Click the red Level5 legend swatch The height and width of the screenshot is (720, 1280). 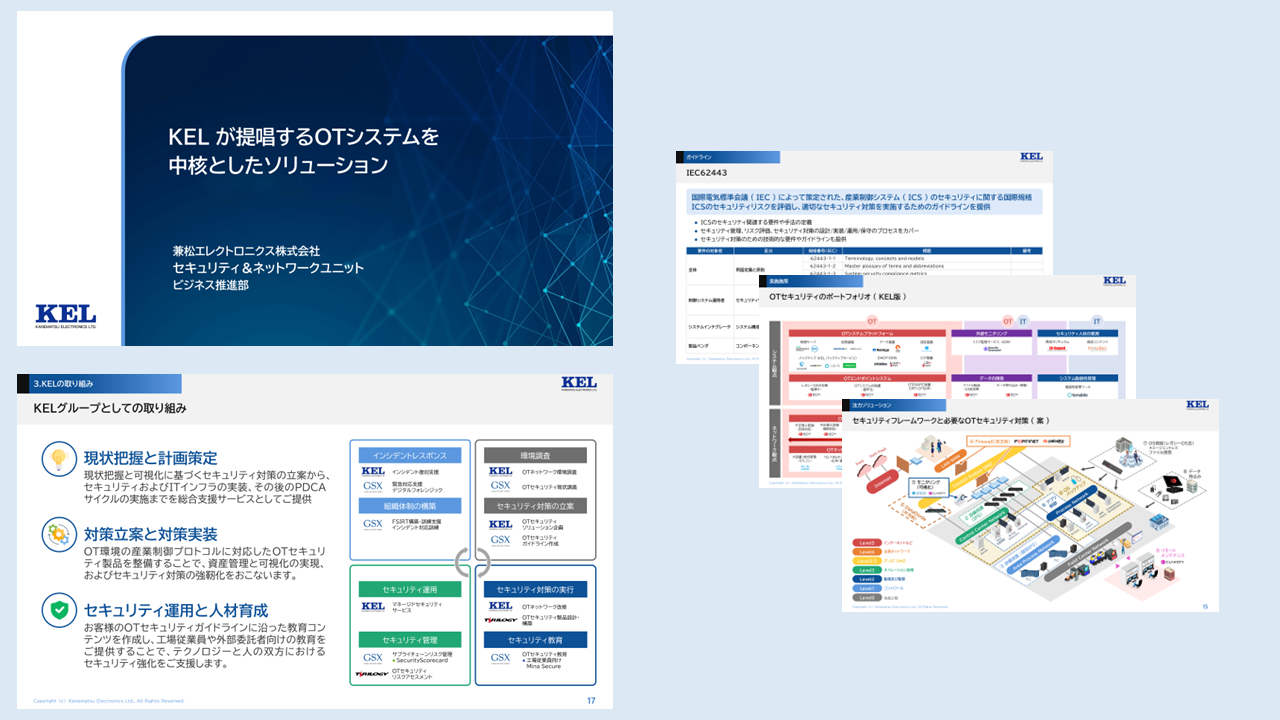pos(866,542)
